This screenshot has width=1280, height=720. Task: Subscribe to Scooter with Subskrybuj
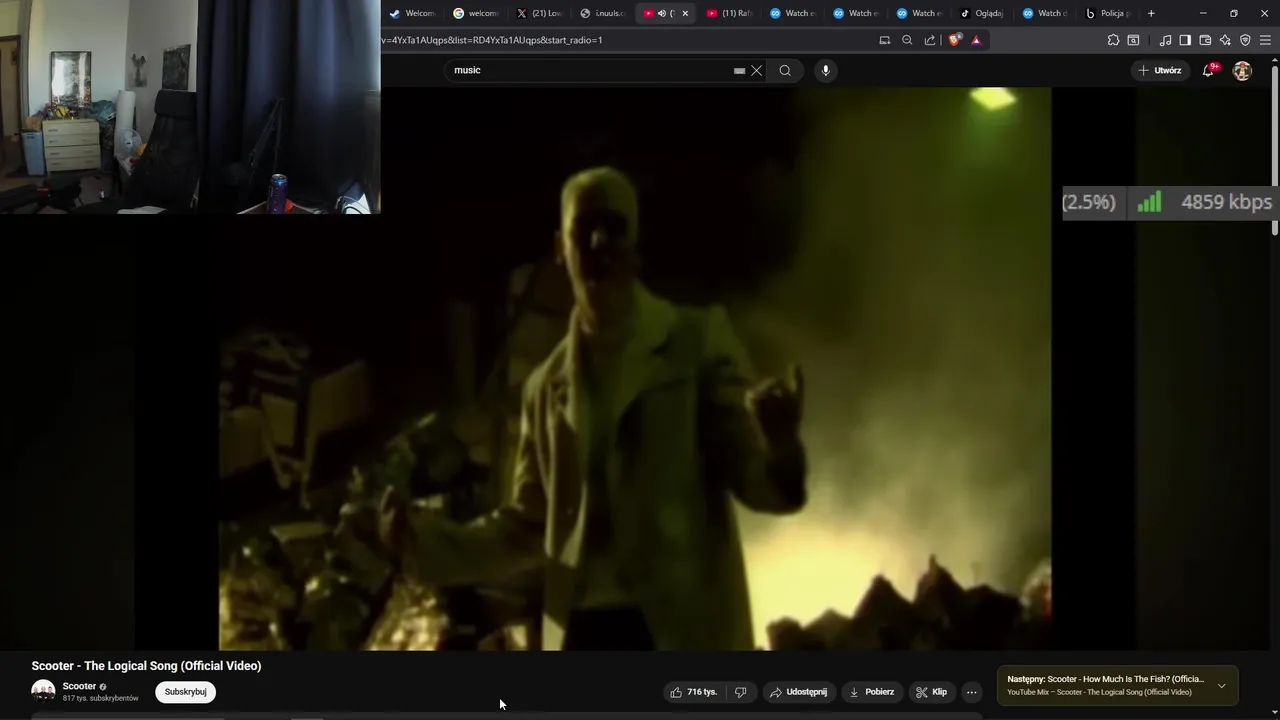pyautogui.click(x=185, y=692)
